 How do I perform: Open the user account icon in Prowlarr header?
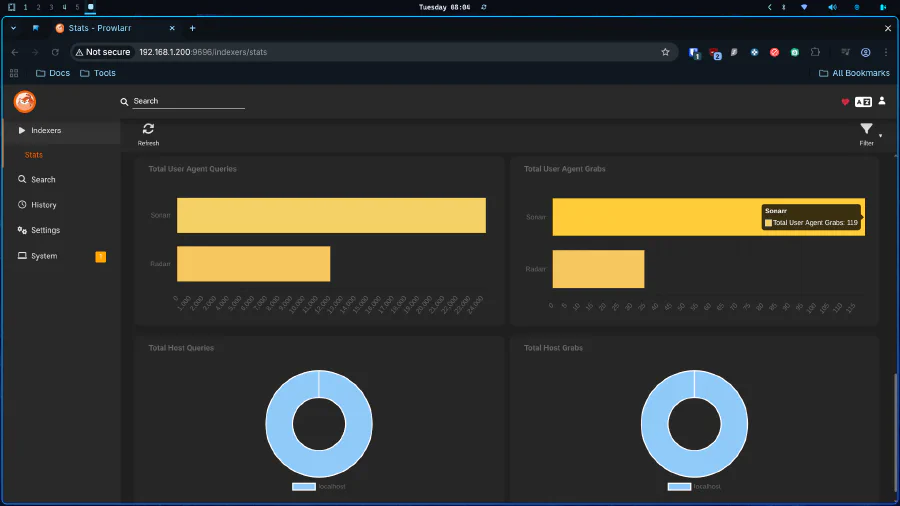click(881, 101)
